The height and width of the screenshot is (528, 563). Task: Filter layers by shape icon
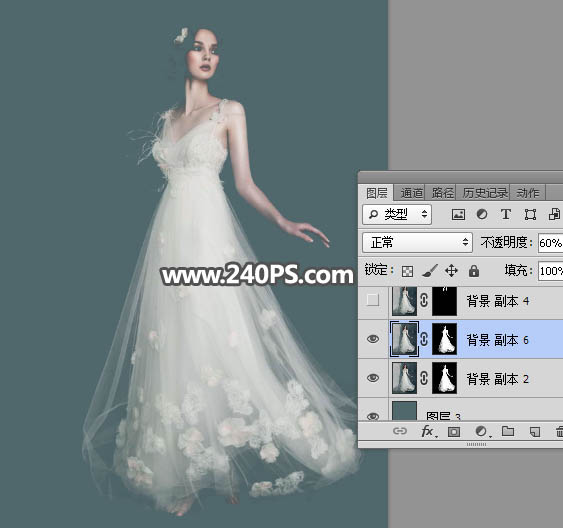click(530, 215)
